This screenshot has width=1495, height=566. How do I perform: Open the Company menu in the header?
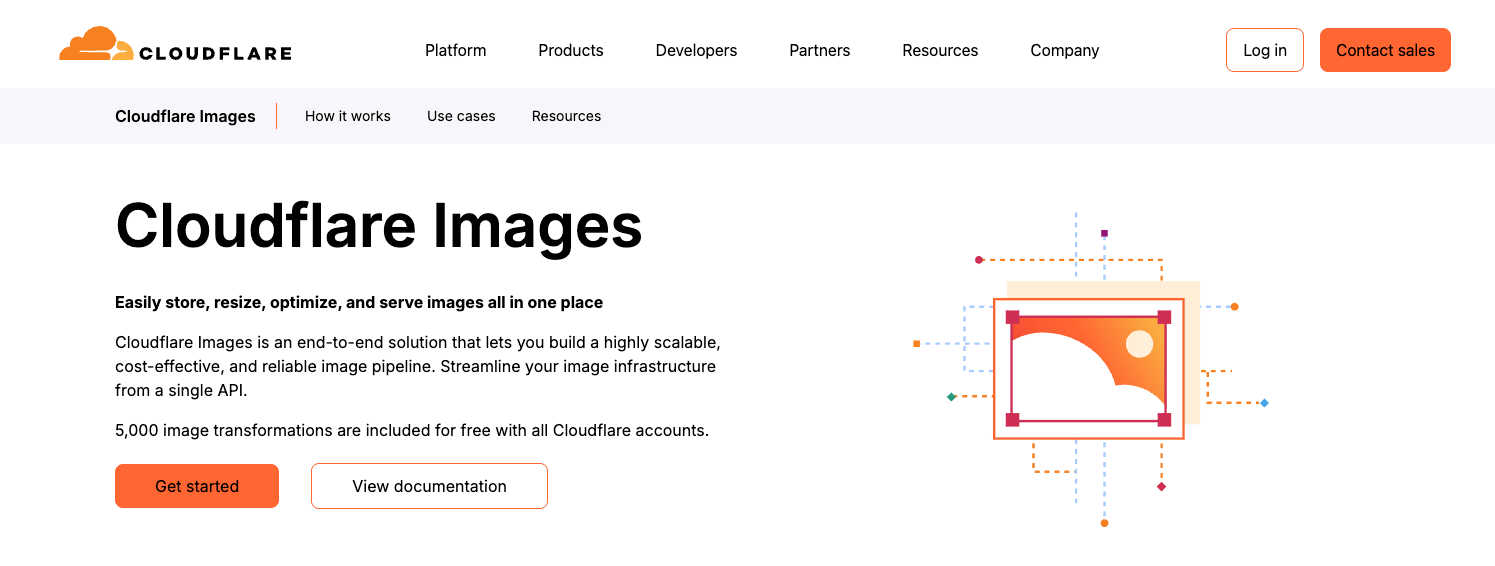point(1064,50)
